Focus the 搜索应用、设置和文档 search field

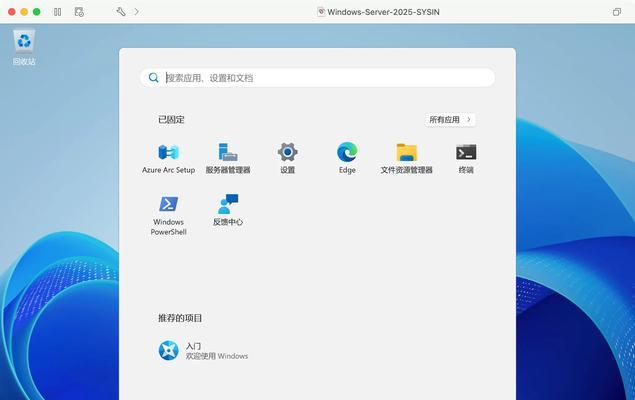click(318, 78)
